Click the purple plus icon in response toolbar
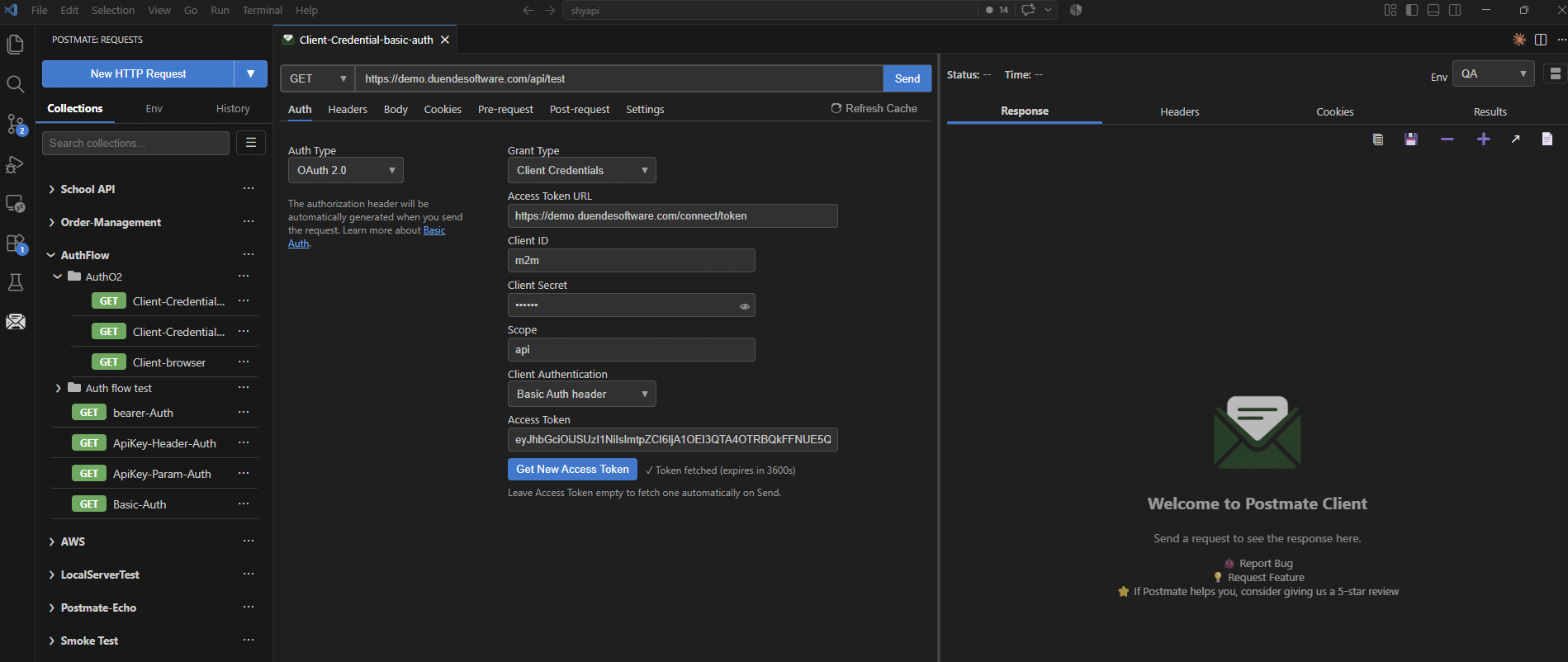 coord(1484,139)
